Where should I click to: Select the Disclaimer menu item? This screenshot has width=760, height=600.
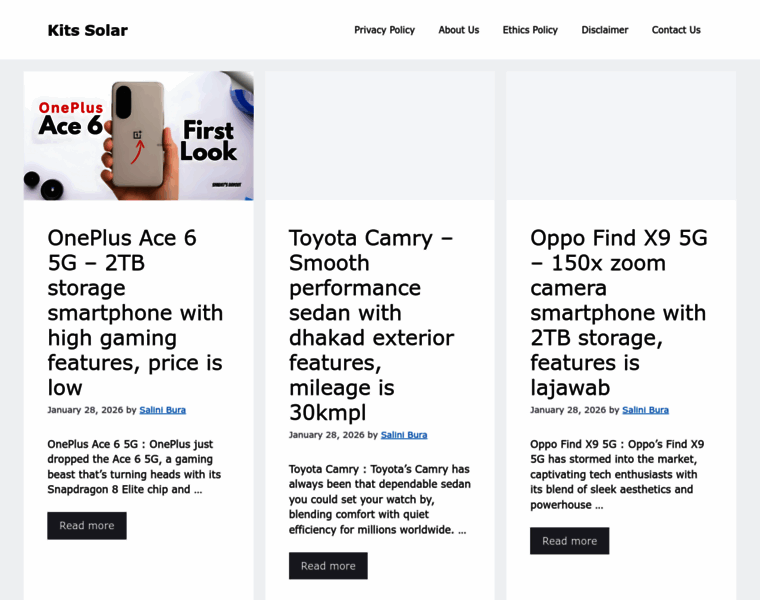pos(605,30)
